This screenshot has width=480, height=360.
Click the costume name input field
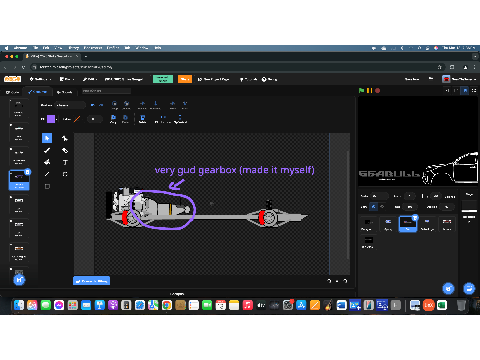70,105
